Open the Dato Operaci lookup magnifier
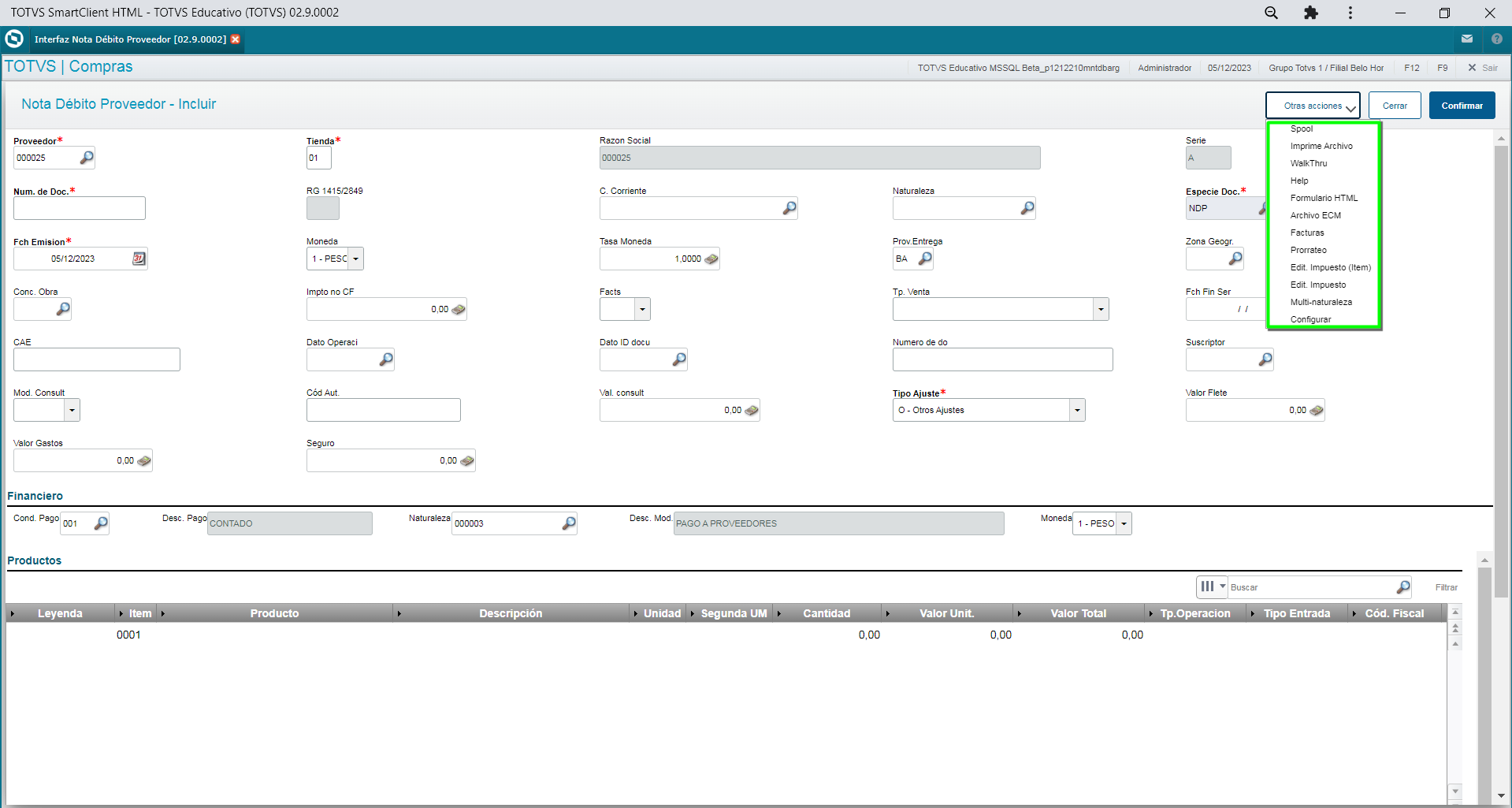Screen dimensions: 1512x808 pyautogui.click(x=386, y=359)
